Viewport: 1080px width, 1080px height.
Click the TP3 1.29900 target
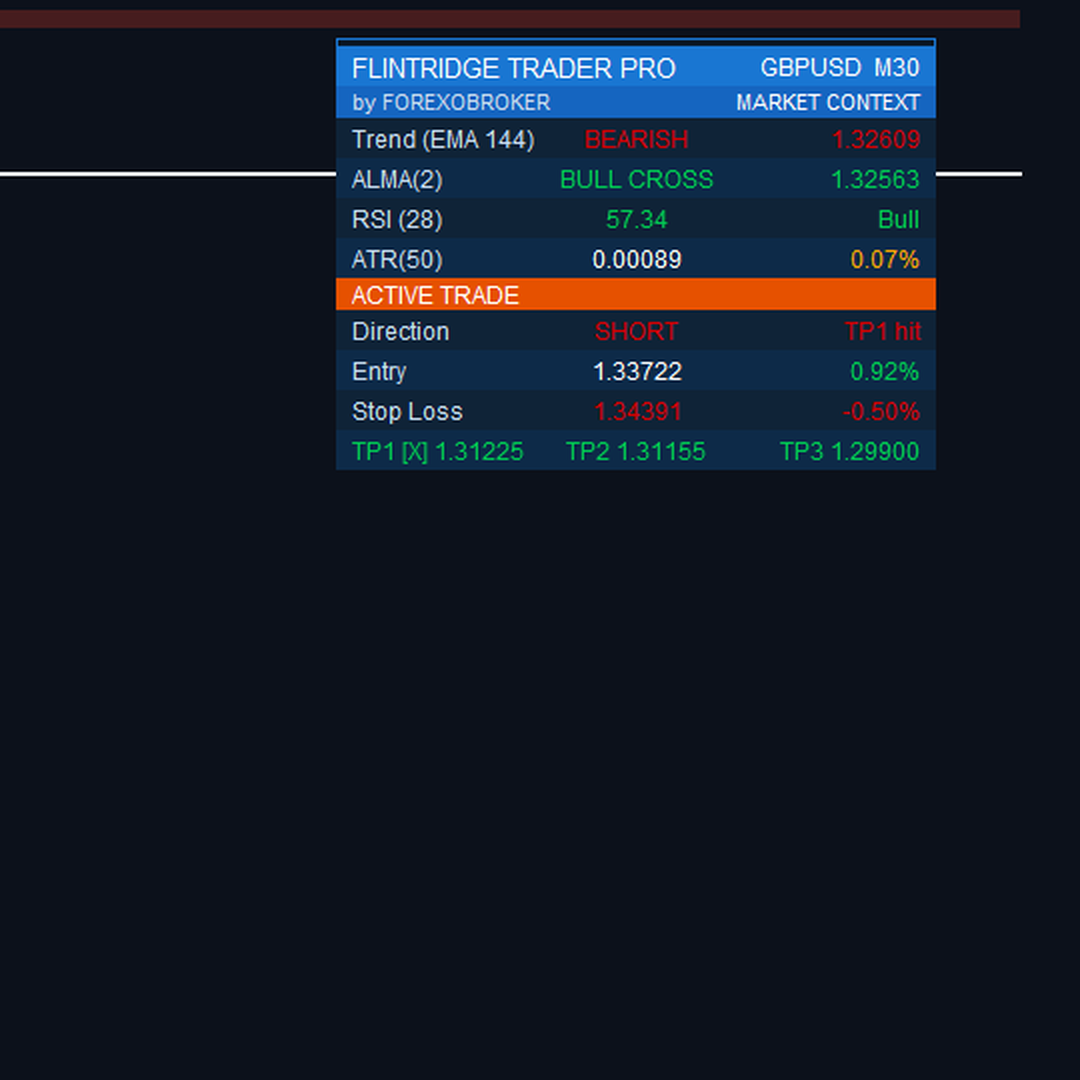pos(849,452)
